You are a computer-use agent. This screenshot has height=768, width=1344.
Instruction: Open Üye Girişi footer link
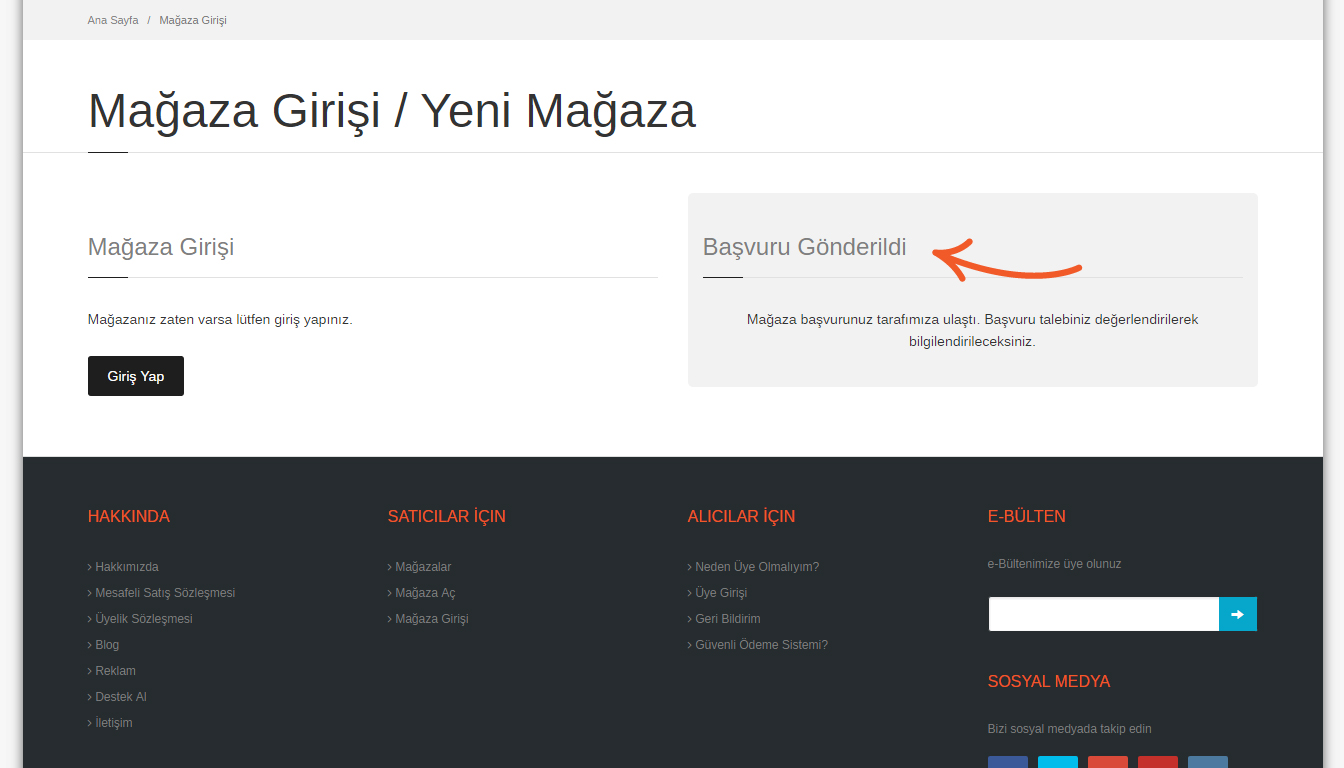pyautogui.click(x=721, y=593)
